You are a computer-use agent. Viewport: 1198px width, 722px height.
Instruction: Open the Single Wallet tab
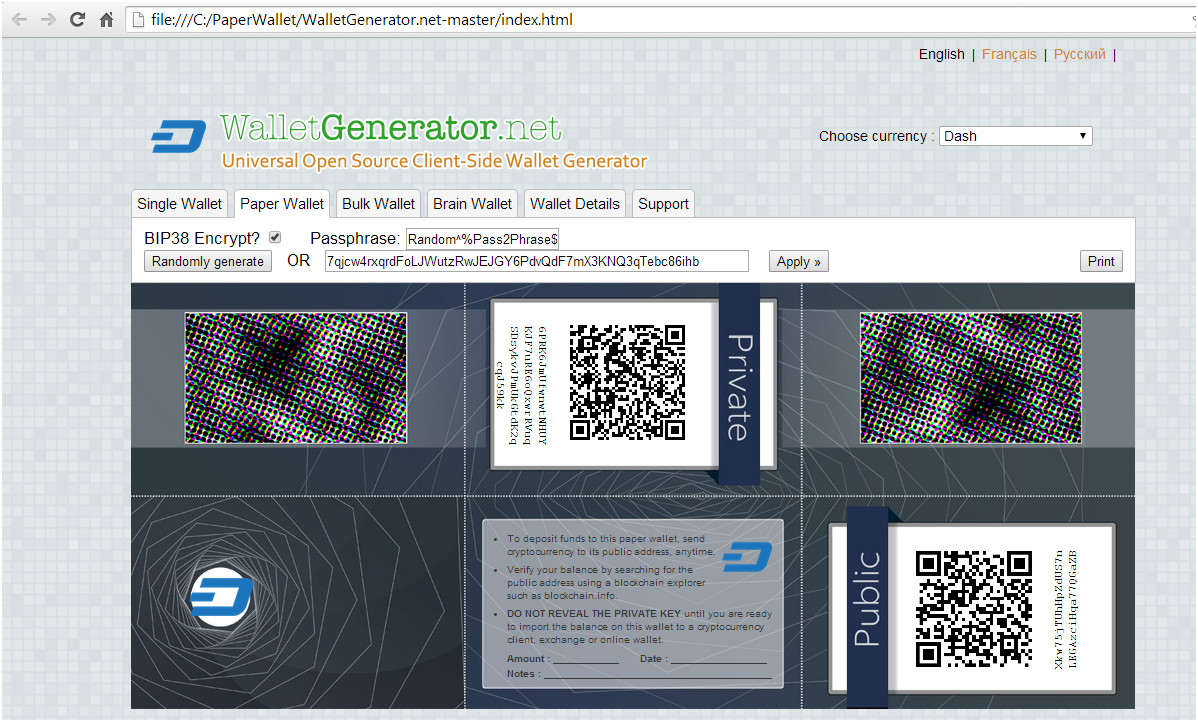click(180, 204)
